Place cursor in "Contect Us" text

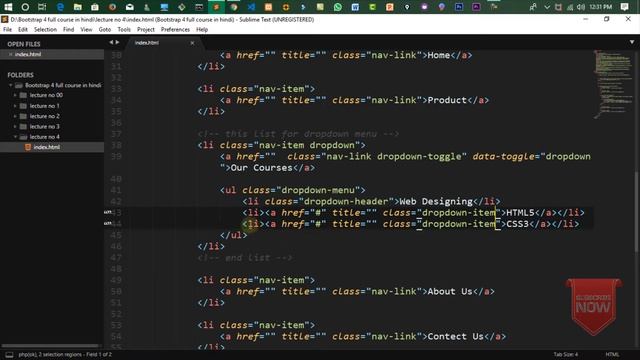[x=455, y=336]
